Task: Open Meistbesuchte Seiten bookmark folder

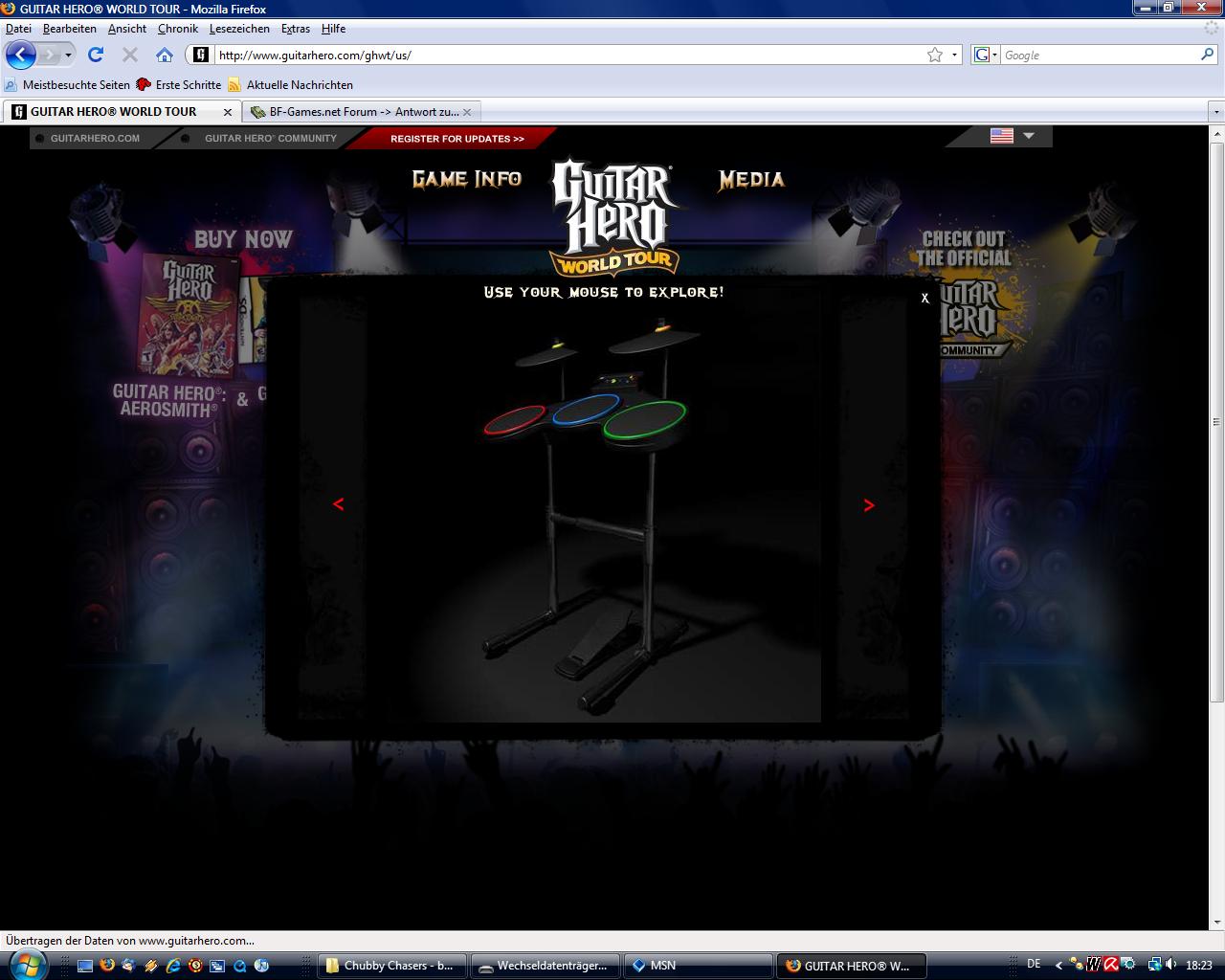Action: pos(67,85)
